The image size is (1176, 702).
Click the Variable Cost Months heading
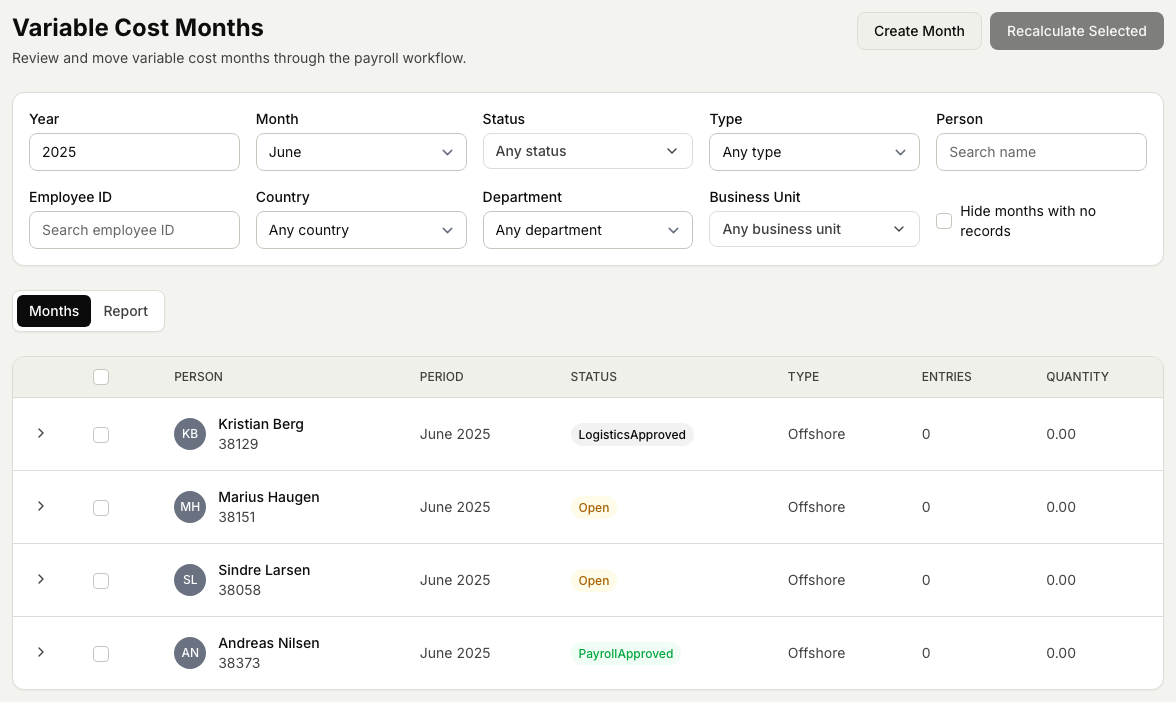(138, 28)
